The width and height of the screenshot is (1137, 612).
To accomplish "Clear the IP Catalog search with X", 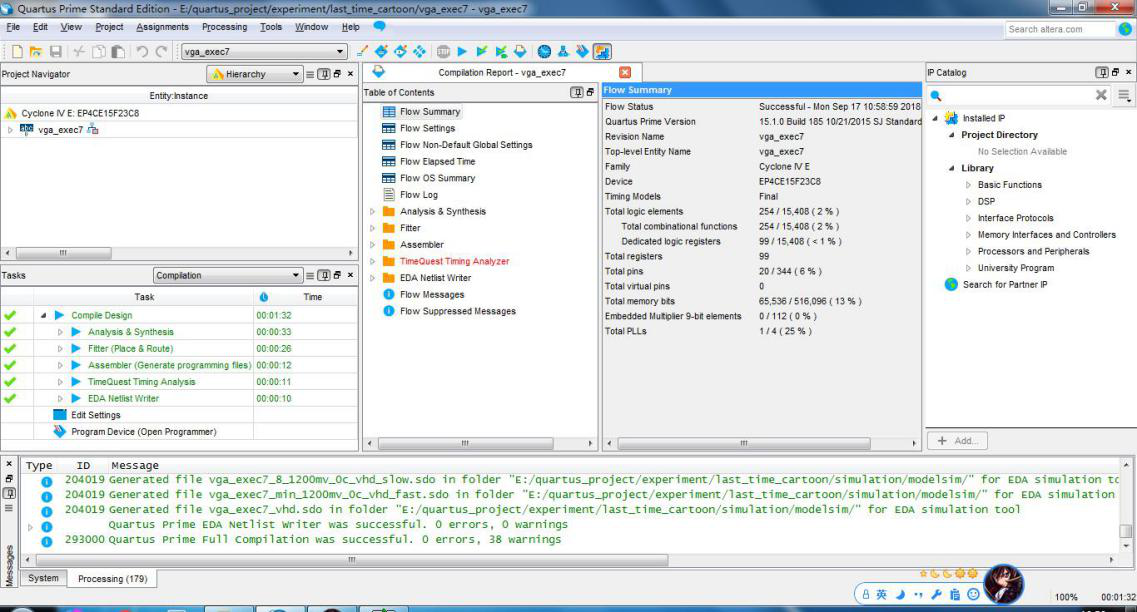I will pyautogui.click(x=1101, y=95).
